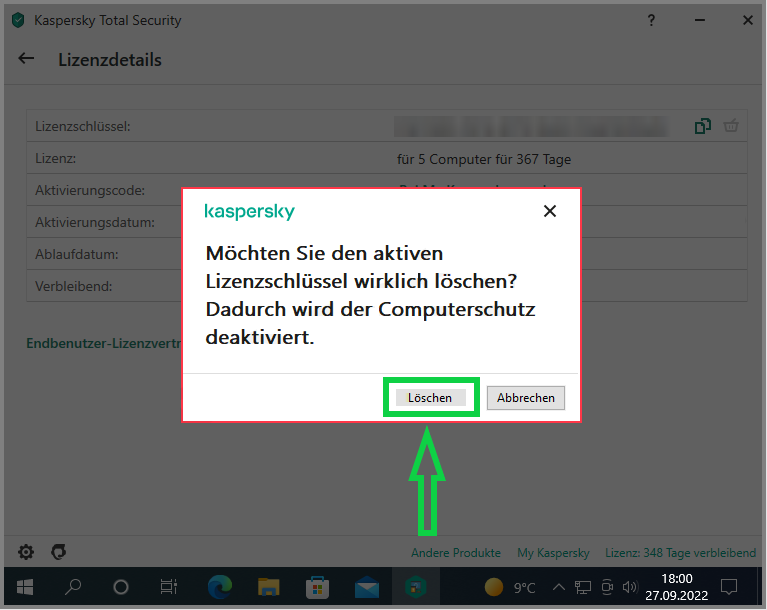The image size is (767, 610).
Task: Open the My Kaspersky link
Action: pos(553,553)
